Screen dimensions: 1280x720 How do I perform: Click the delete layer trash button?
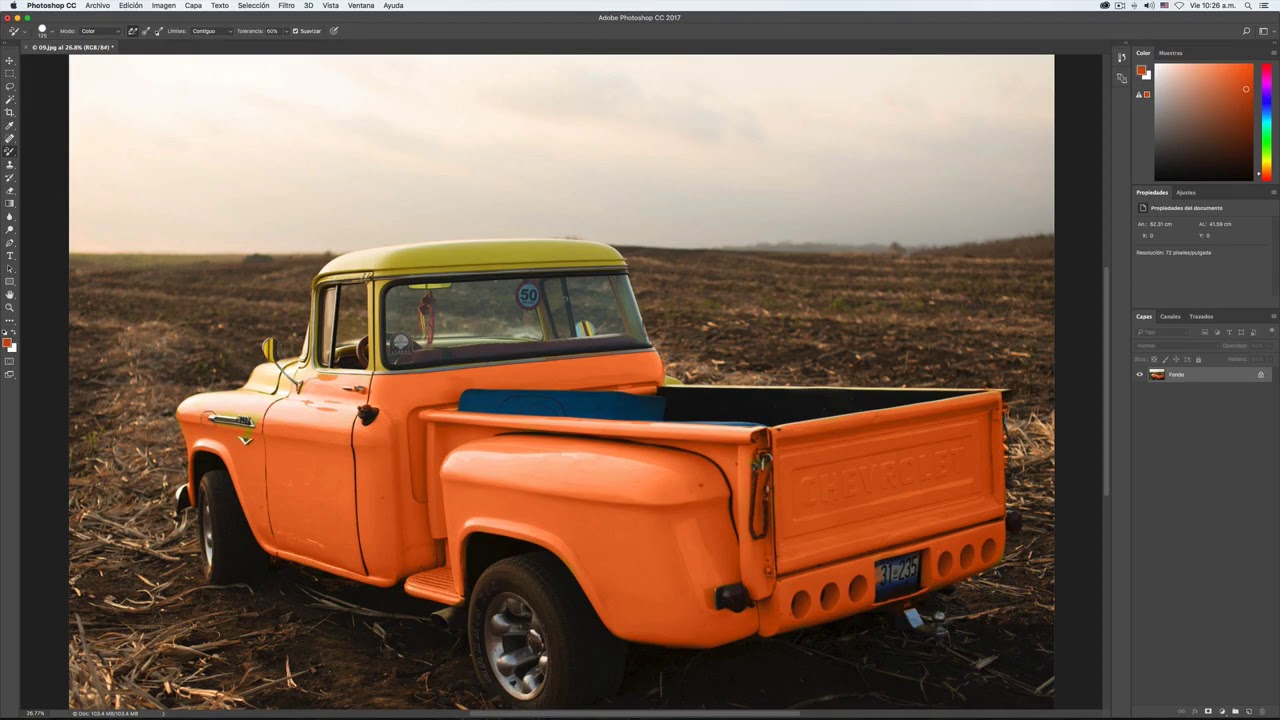[x=1262, y=711]
